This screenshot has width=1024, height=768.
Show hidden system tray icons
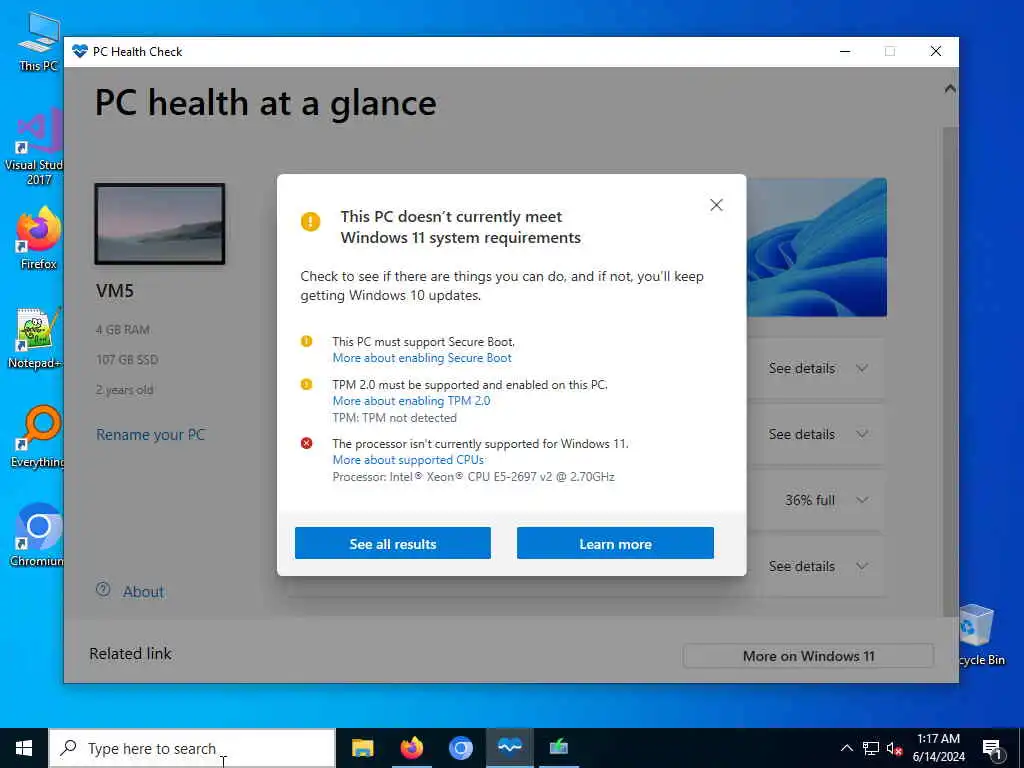pos(846,748)
